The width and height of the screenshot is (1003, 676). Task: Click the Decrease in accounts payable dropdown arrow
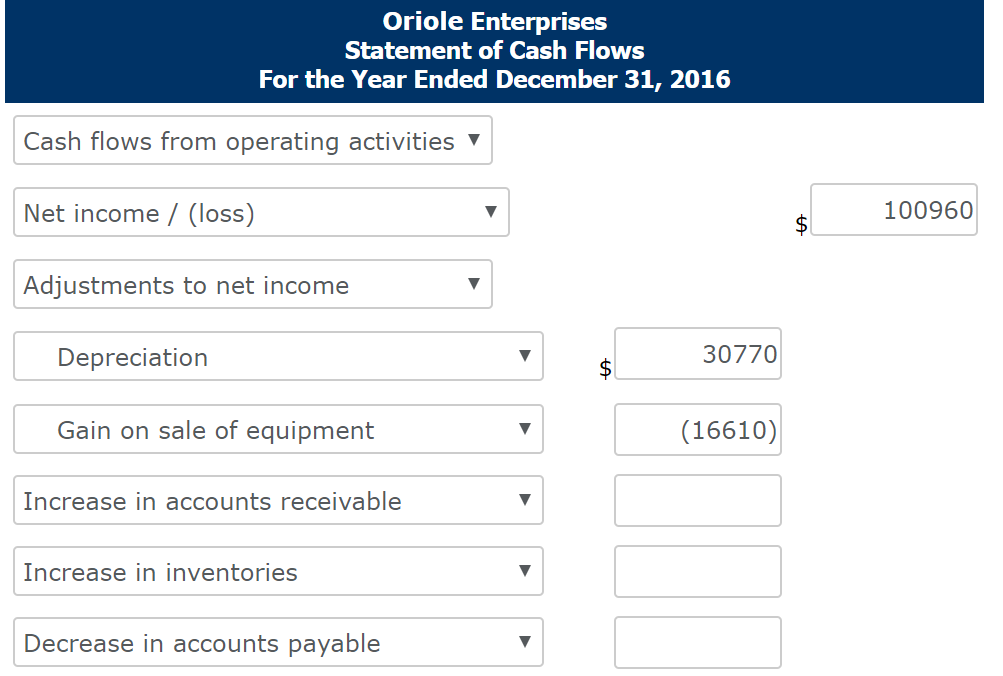(x=526, y=642)
